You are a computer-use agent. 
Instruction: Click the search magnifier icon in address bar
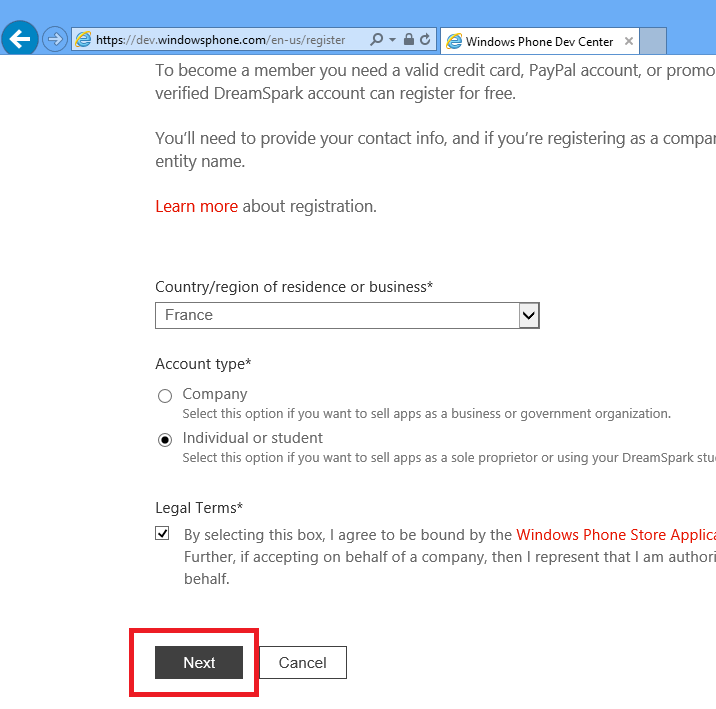[376, 40]
